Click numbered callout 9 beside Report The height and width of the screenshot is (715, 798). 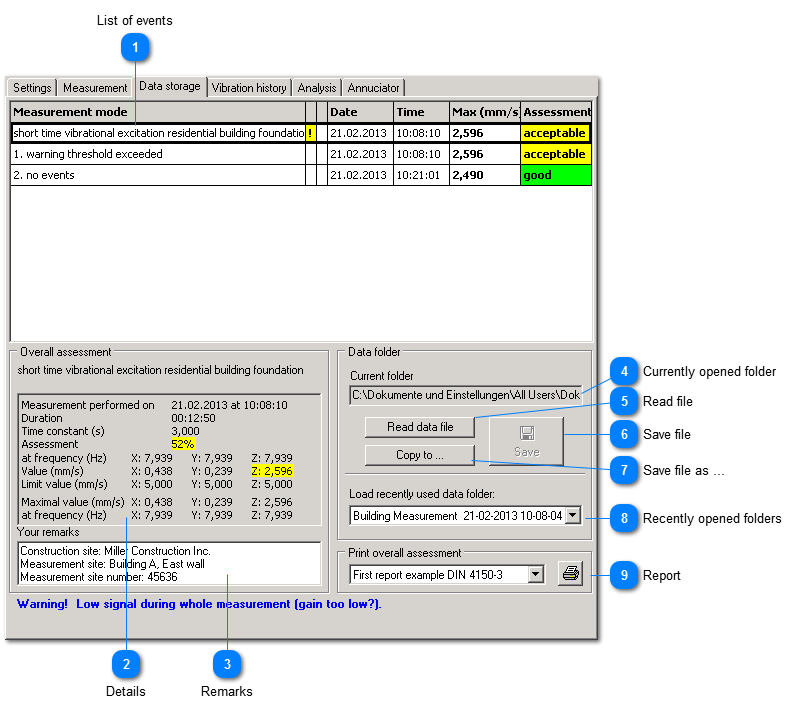[624, 575]
